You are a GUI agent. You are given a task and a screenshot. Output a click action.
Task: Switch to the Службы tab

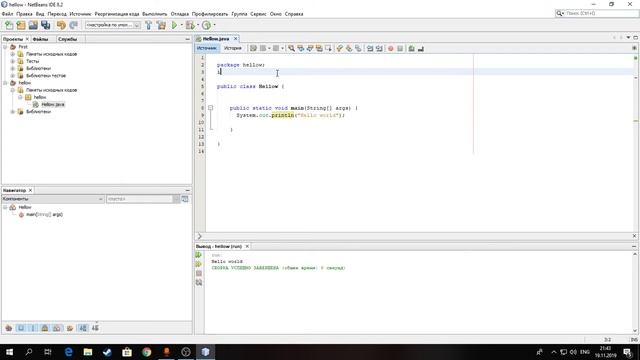click(x=67, y=39)
